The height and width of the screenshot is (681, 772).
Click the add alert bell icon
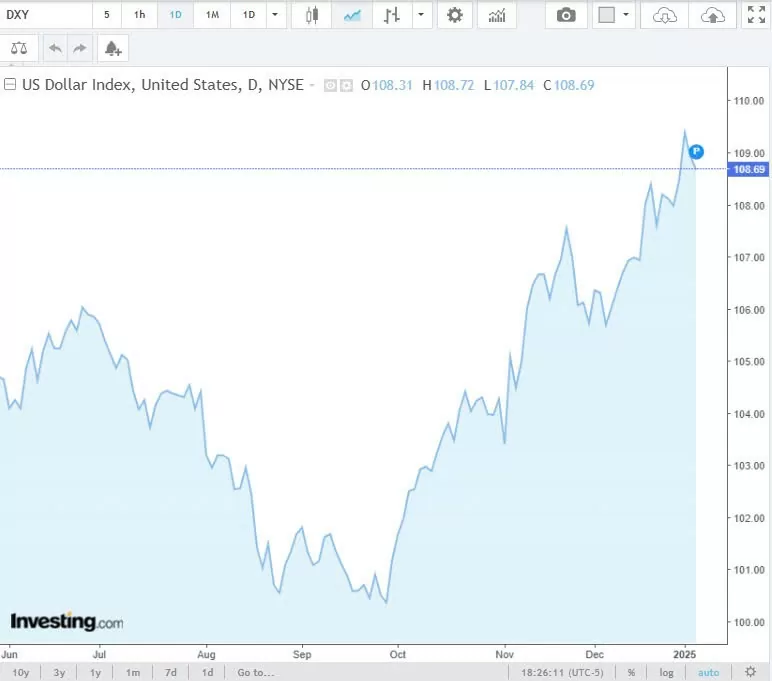click(x=113, y=48)
